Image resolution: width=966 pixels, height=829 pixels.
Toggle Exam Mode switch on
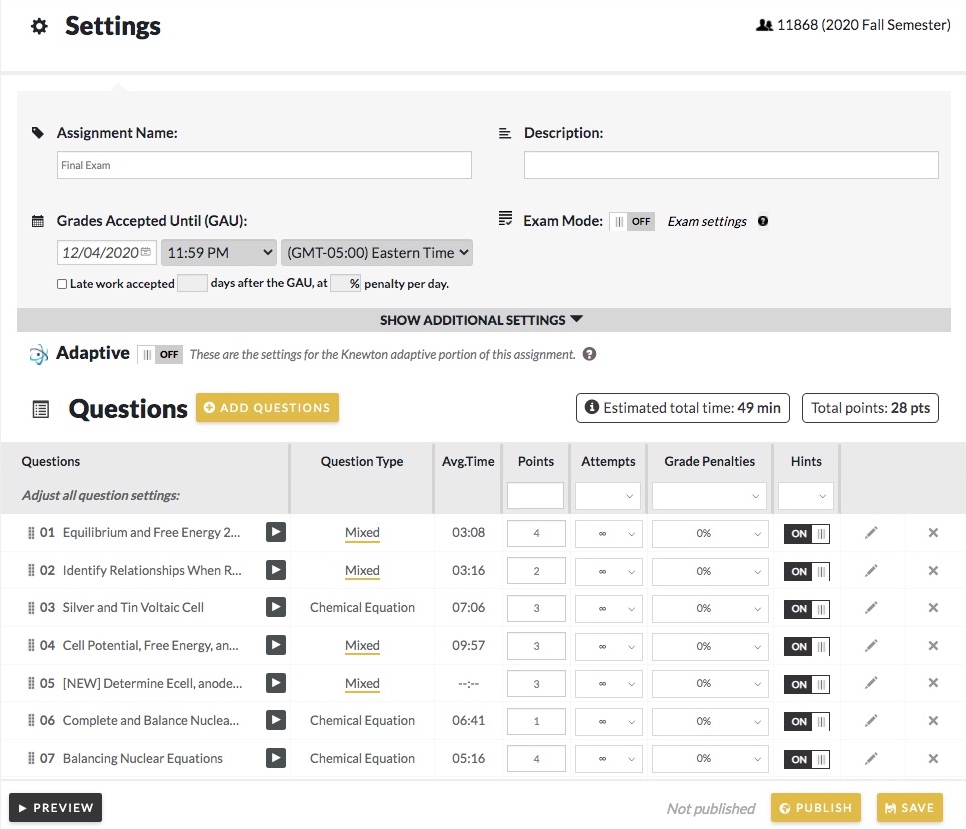(632, 222)
